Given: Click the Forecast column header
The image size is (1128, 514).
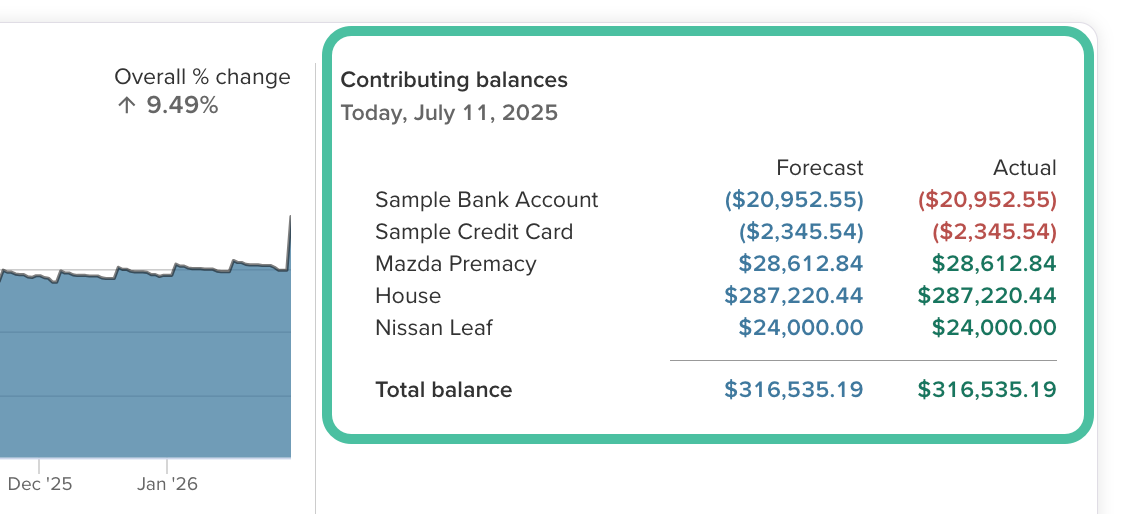Looking at the screenshot, I should click(819, 168).
